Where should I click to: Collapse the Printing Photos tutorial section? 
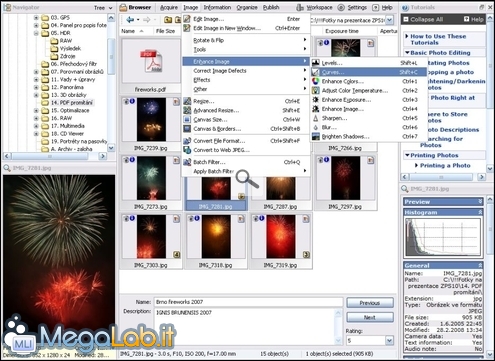tap(407, 155)
